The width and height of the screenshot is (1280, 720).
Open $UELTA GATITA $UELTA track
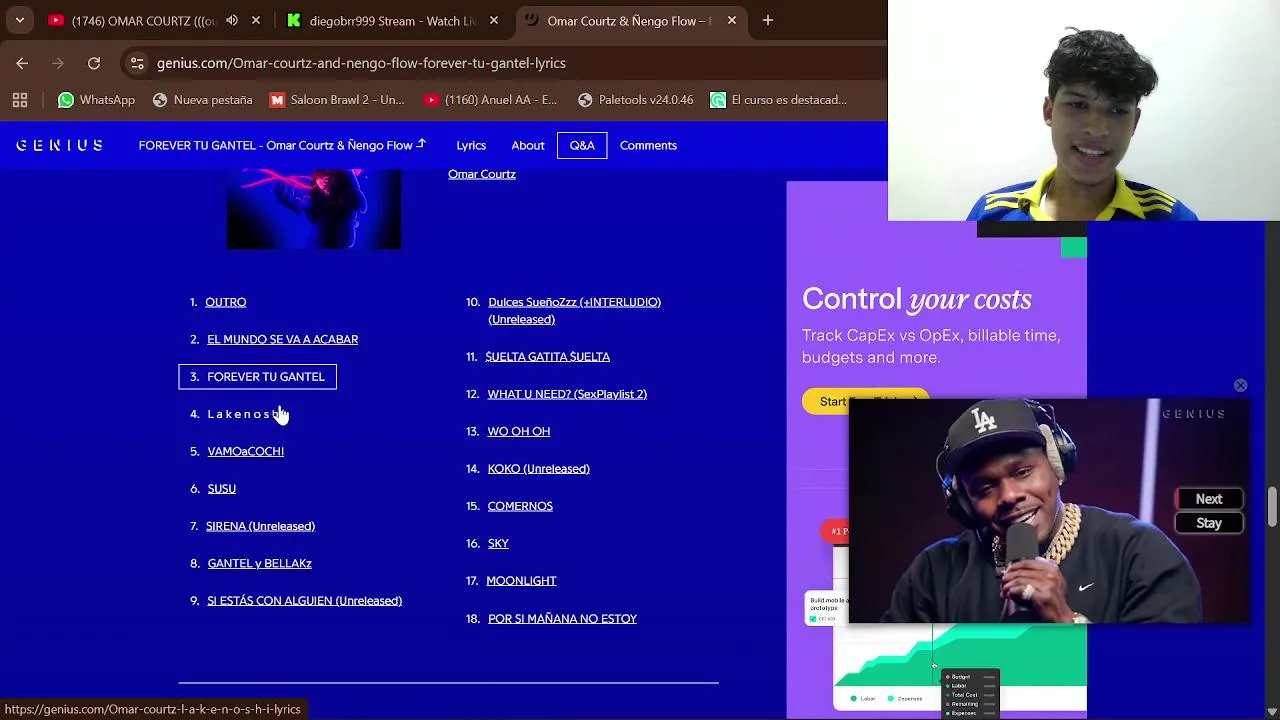click(x=547, y=357)
